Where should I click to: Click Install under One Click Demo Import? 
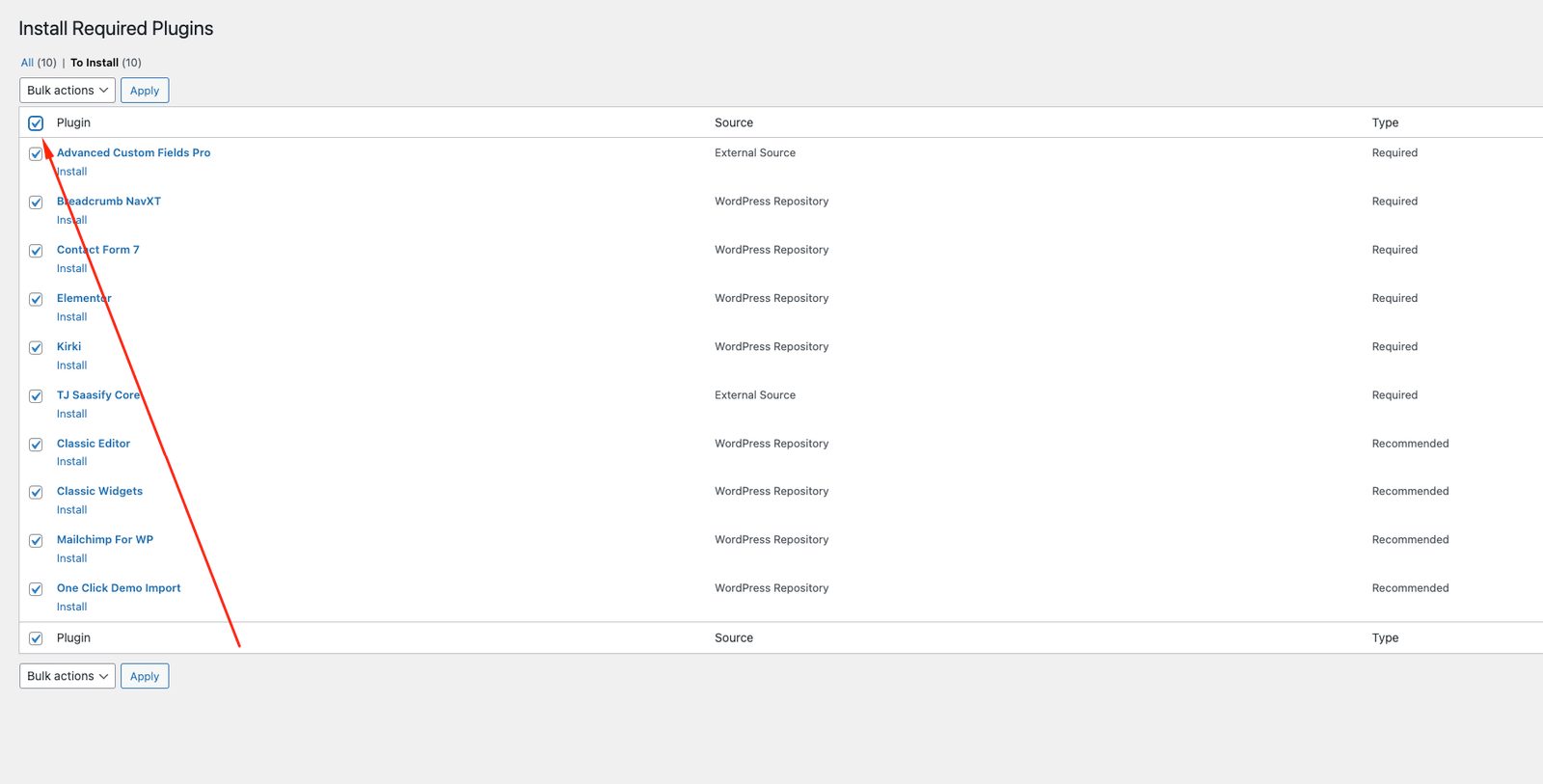coord(71,607)
